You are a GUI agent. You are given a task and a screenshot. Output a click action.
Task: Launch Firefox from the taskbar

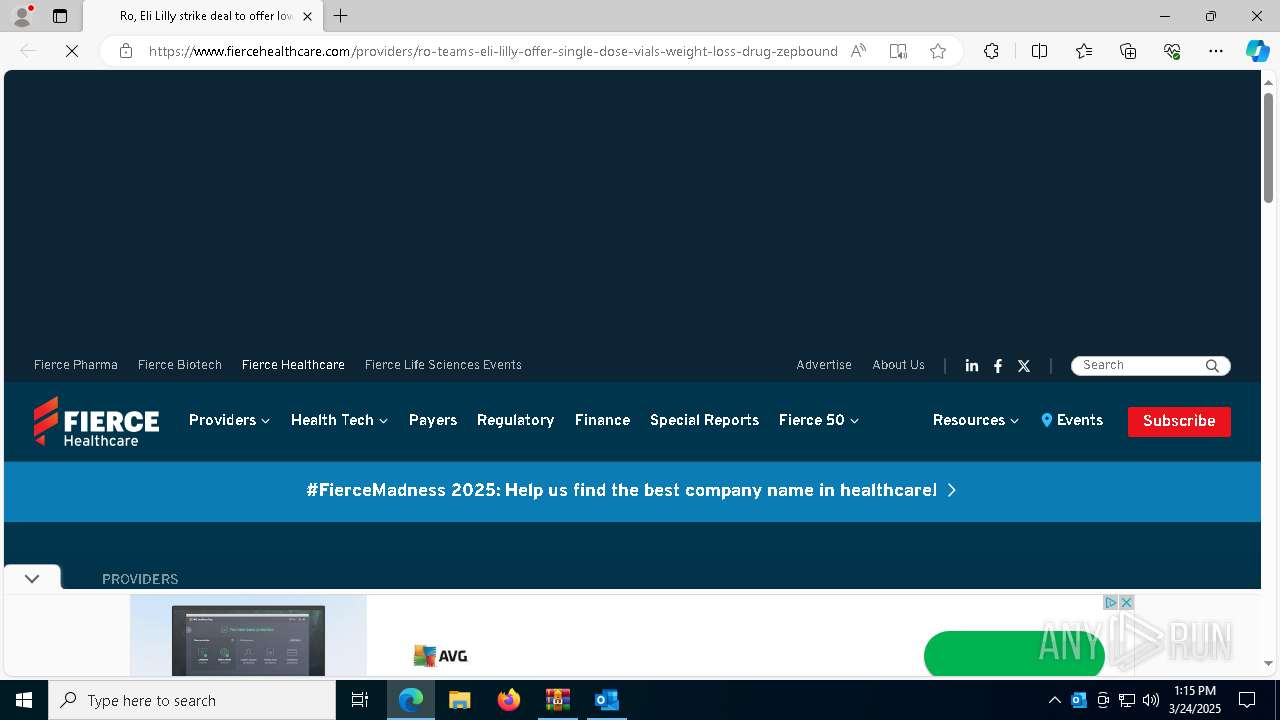coord(509,700)
